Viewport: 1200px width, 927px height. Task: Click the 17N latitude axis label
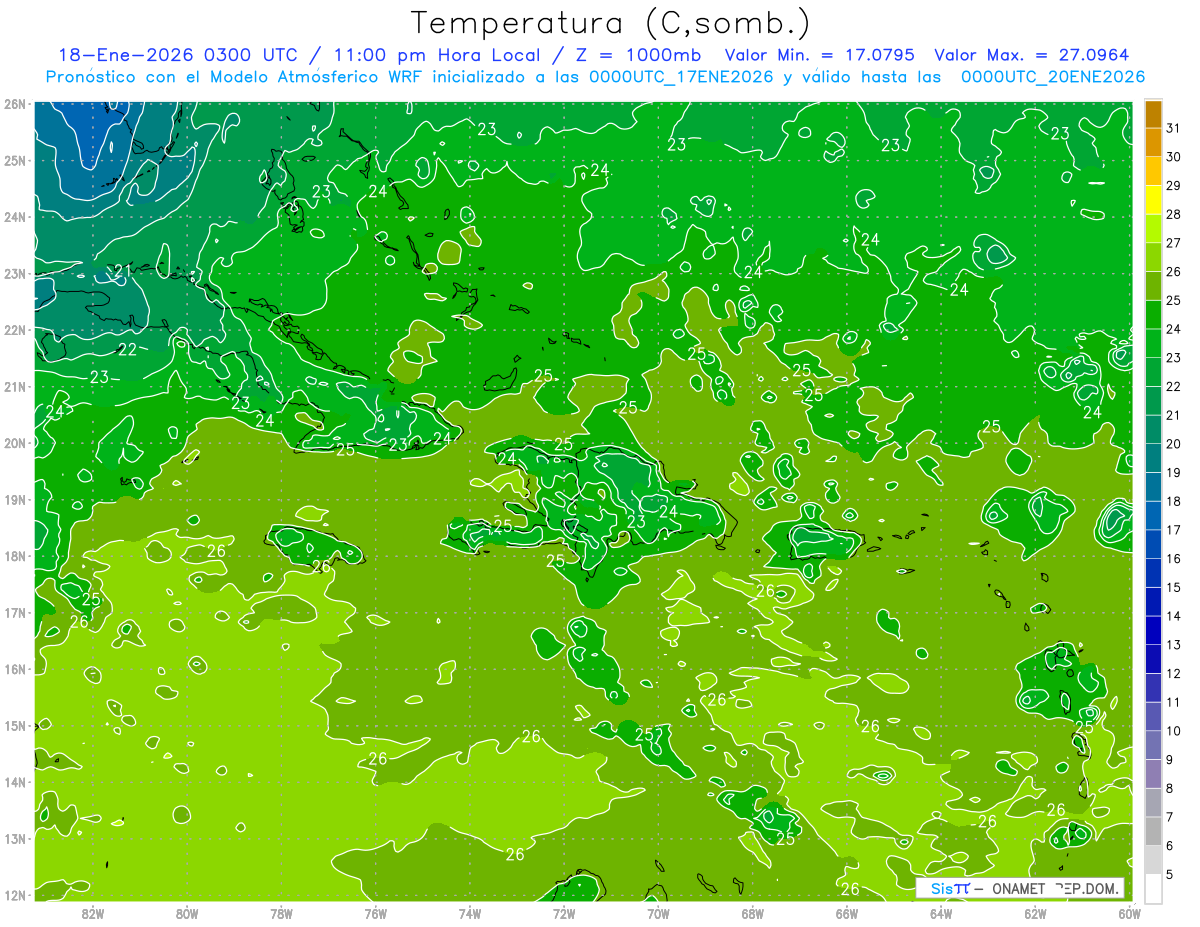coord(15,613)
